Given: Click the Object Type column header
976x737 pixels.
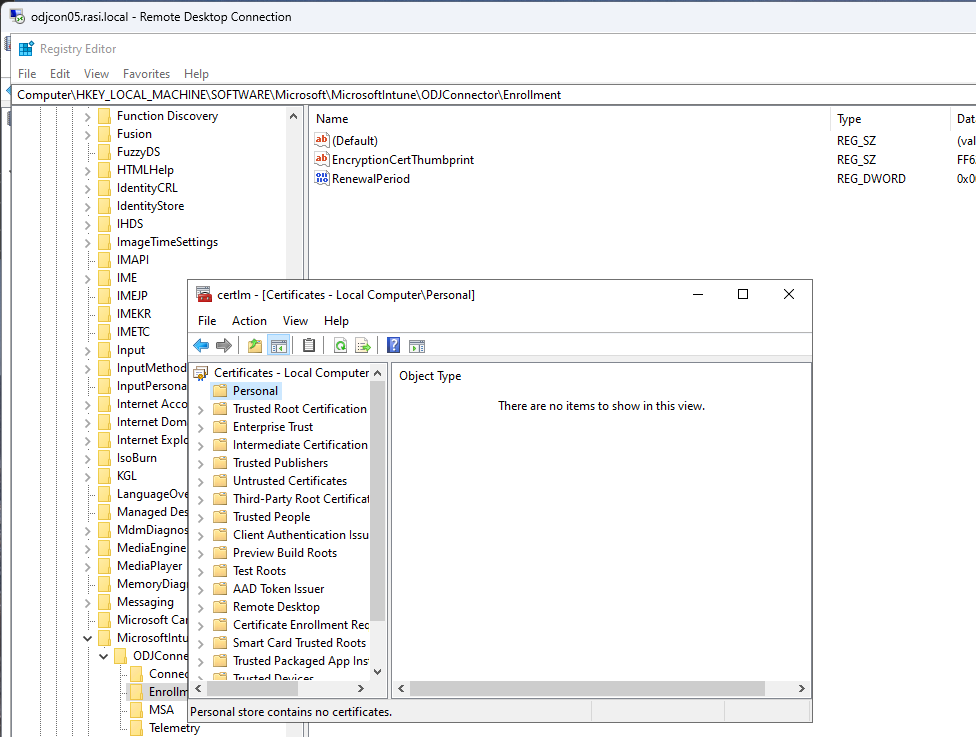Looking at the screenshot, I should pos(430,376).
